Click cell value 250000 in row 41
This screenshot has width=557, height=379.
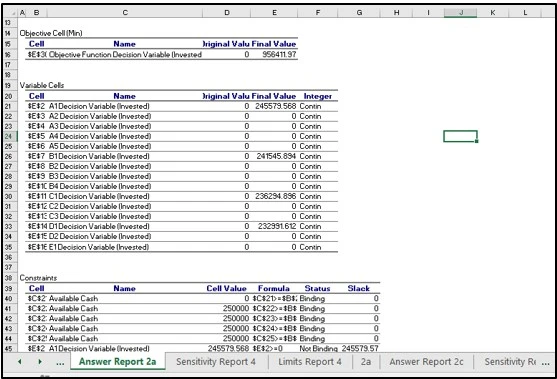pos(236,309)
